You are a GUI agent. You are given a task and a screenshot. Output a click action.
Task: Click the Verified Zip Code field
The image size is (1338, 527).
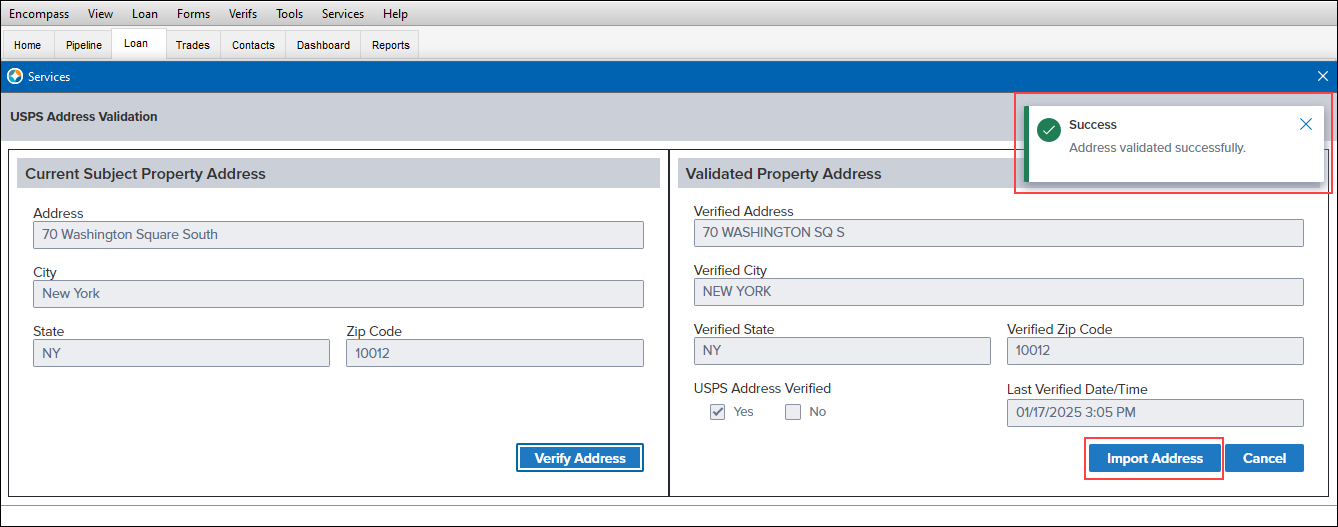pyautogui.click(x=1155, y=351)
